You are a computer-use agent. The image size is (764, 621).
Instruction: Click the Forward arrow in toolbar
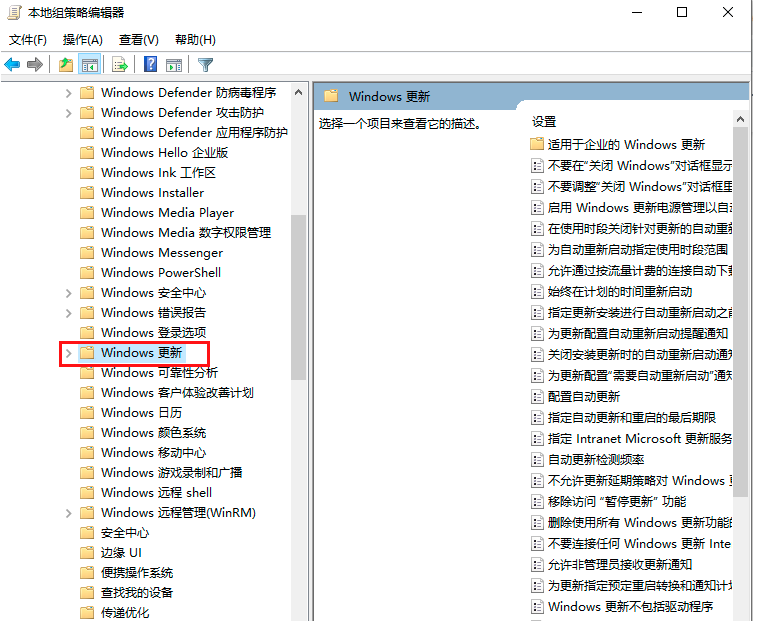pyautogui.click(x=35, y=65)
